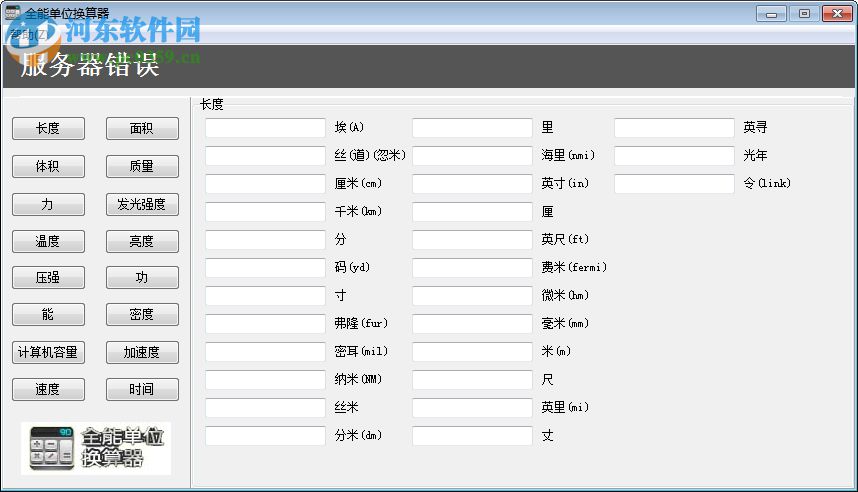Click the 全能单位换算器 logo image
This screenshot has height=492, width=858.
tap(96, 448)
